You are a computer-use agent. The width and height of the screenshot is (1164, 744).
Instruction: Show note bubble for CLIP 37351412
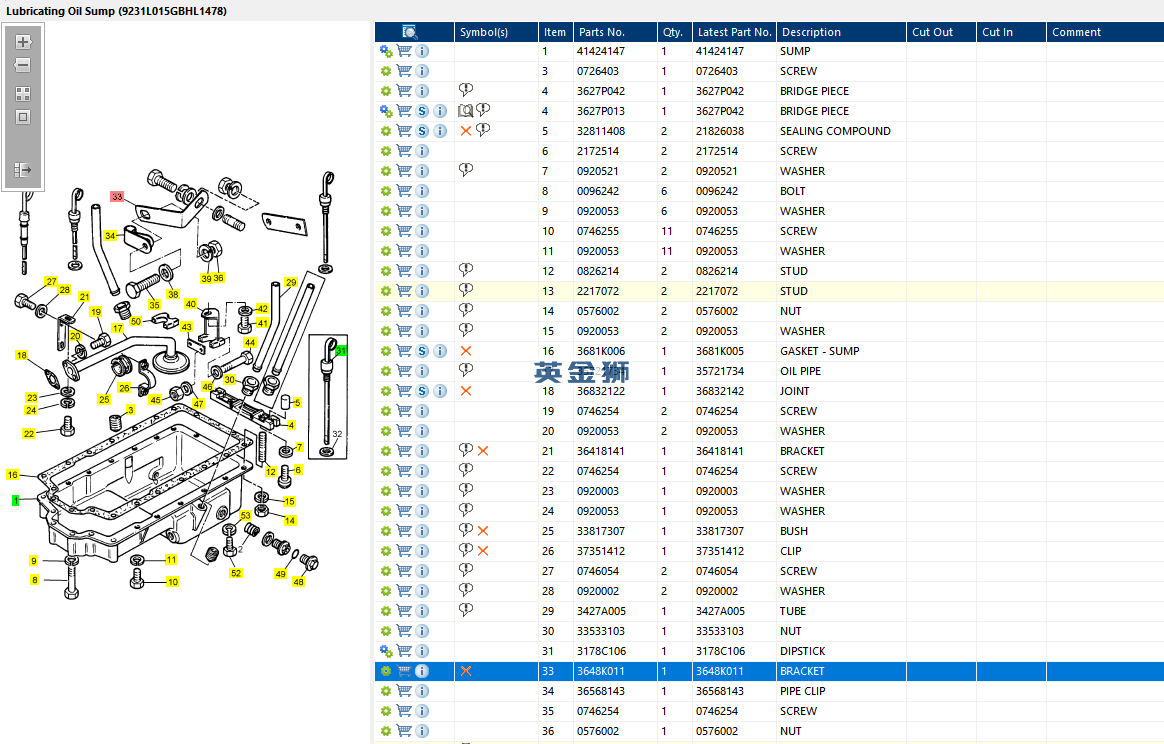pyautogui.click(x=465, y=549)
